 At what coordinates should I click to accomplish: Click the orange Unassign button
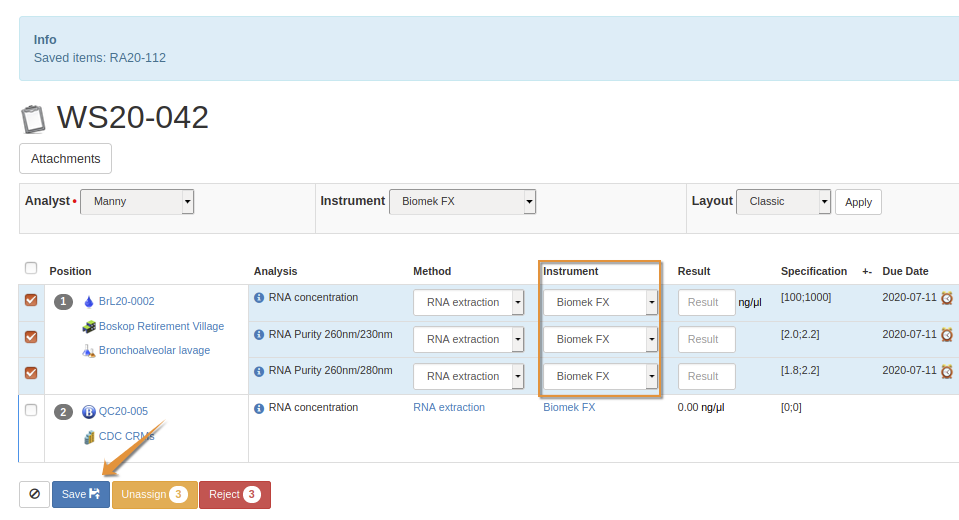(154, 494)
